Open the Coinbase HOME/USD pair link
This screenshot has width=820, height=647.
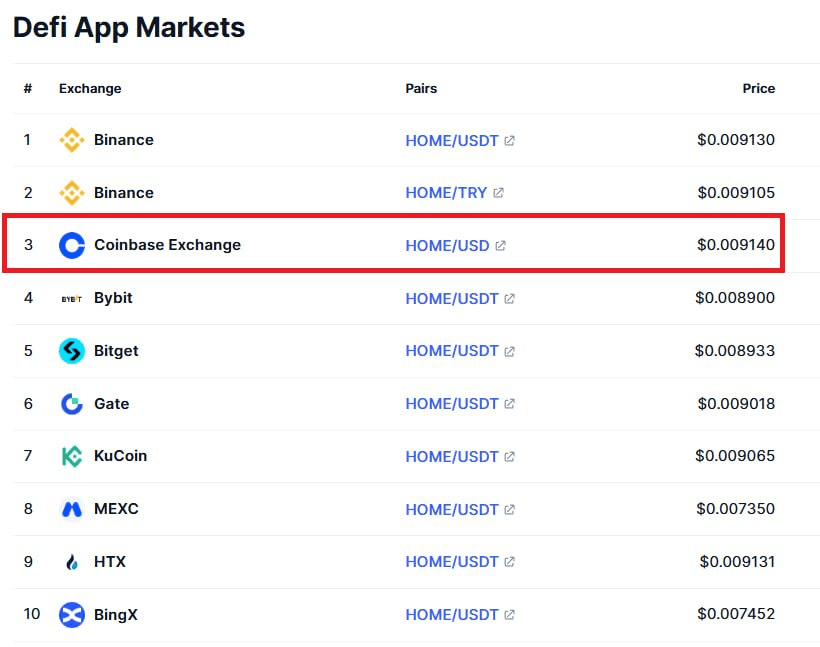(447, 246)
